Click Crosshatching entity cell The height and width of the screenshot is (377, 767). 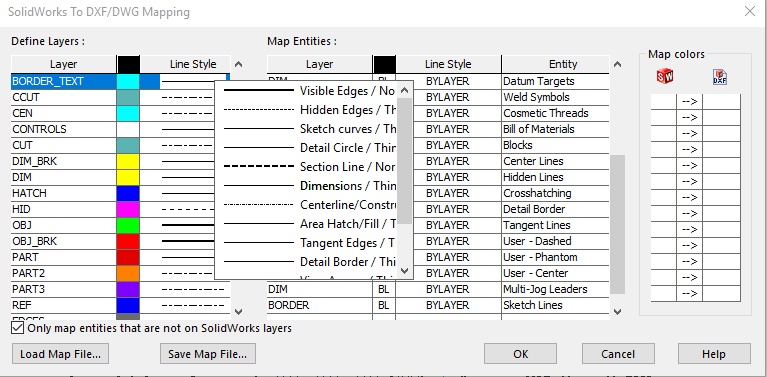[555, 193]
